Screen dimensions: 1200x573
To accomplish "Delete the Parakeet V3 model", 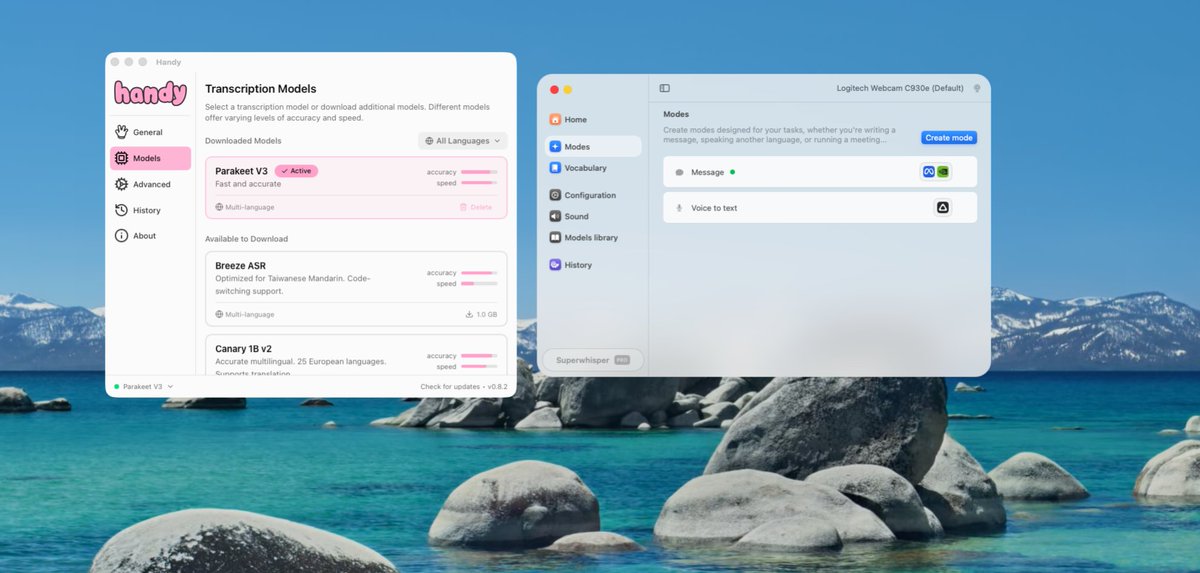I will point(475,207).
